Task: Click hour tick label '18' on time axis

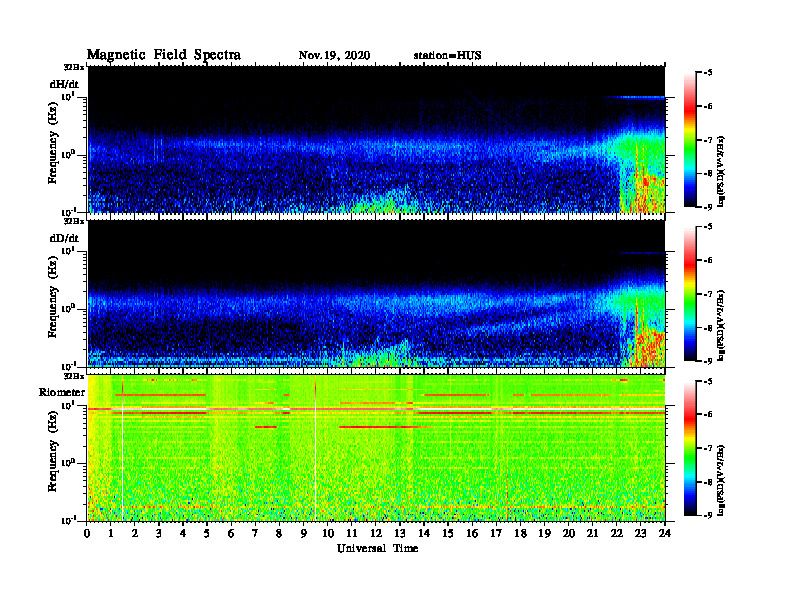Action: (x=521, y=534)
